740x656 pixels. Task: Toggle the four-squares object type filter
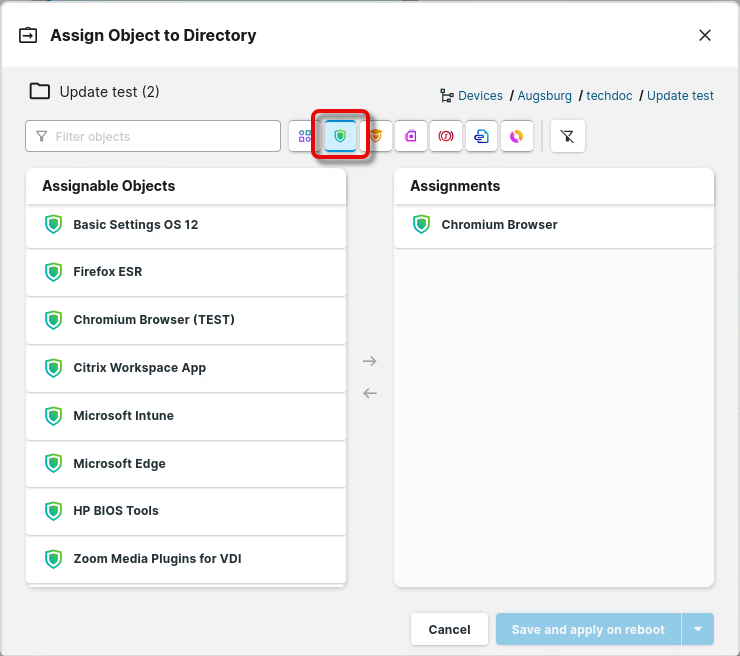(x=305, y=136)
